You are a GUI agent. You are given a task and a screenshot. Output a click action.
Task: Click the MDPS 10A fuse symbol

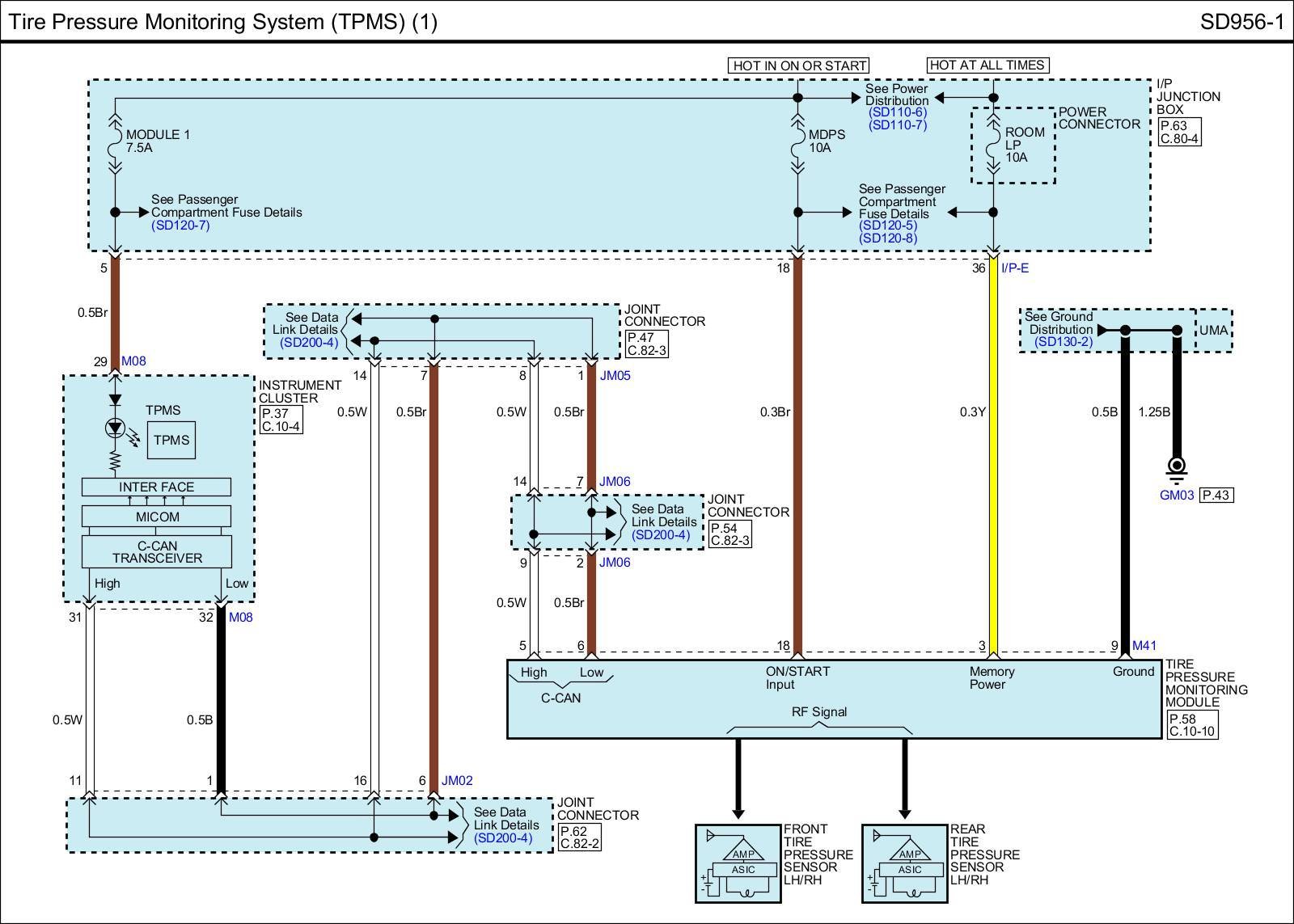pyautogui.click(x=797, y=141)
